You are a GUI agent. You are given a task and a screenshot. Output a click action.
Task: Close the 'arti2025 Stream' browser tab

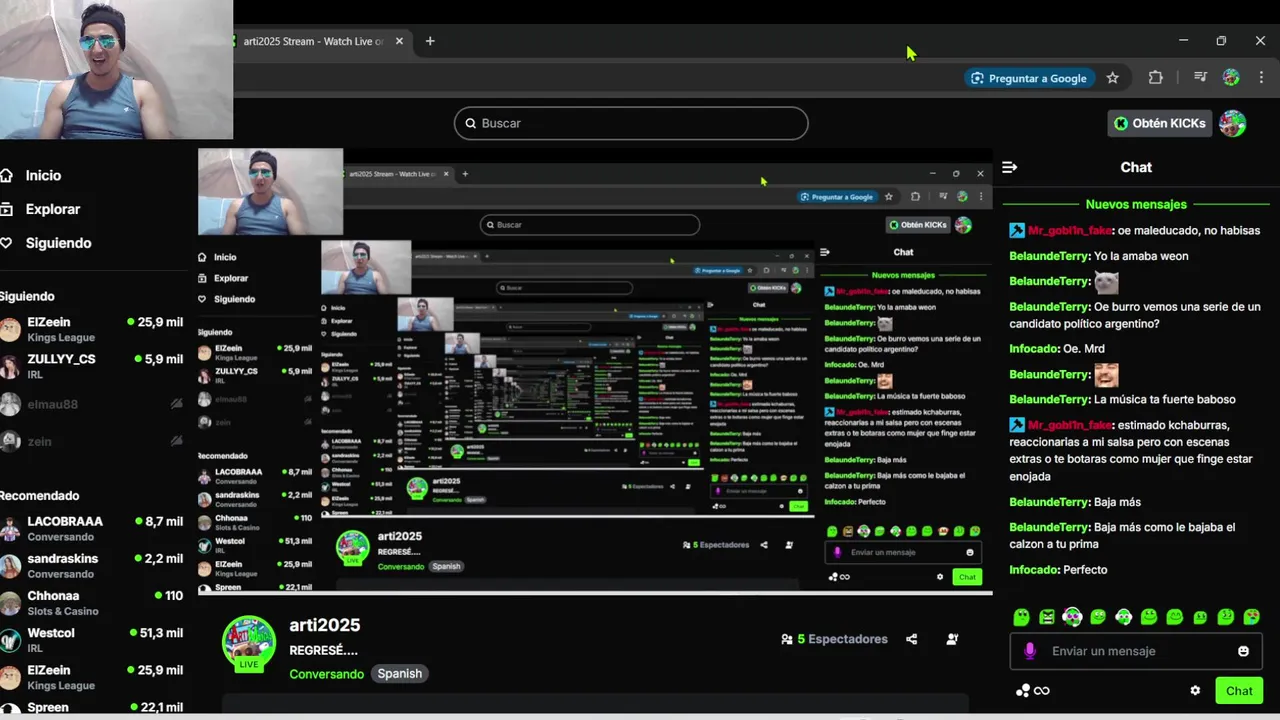tap(399, 41)
